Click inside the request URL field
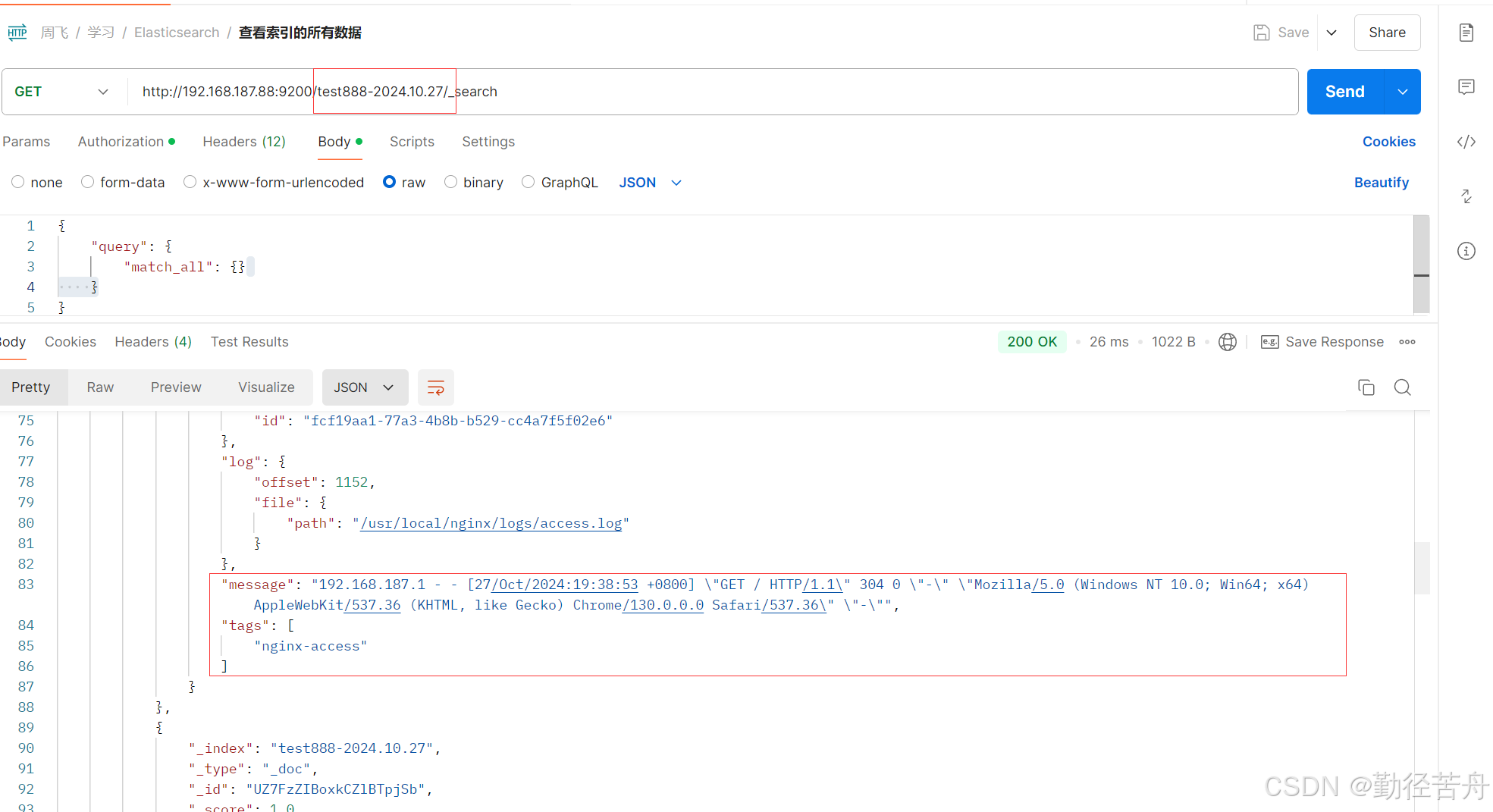This screenshot has height=812, width=1493. [713, 92]
